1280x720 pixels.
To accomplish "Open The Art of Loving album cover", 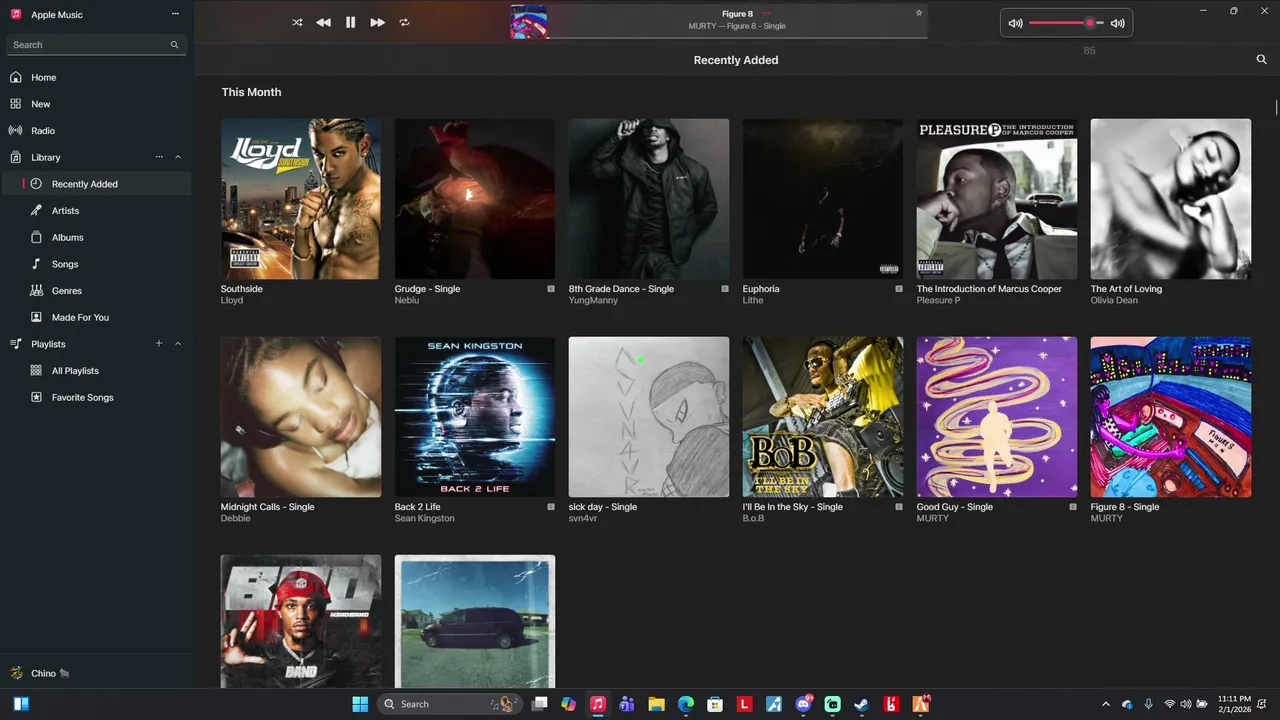I will (1171, 199).
